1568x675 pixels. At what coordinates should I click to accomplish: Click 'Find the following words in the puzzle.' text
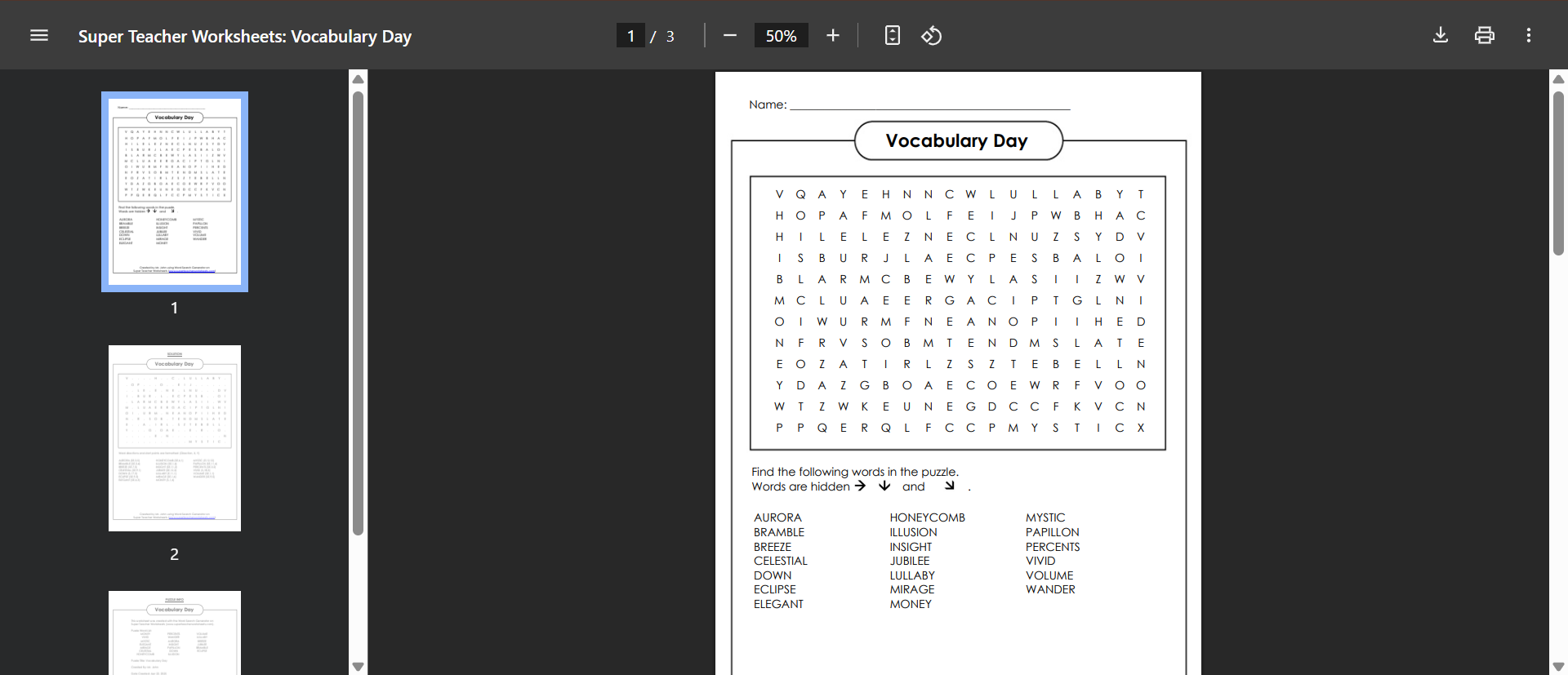(855, 472)
